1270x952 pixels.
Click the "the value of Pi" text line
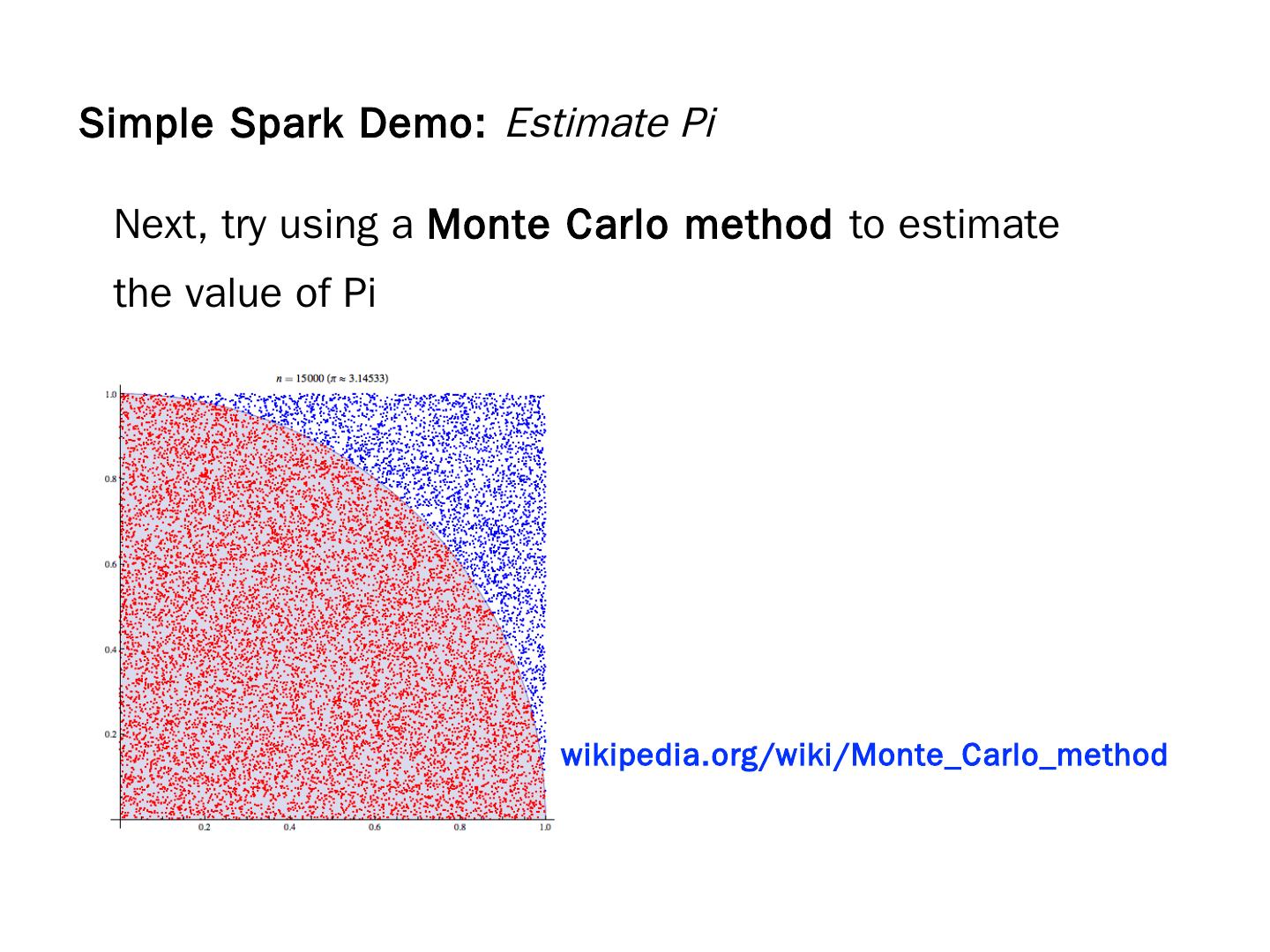[x=244, y=294]
